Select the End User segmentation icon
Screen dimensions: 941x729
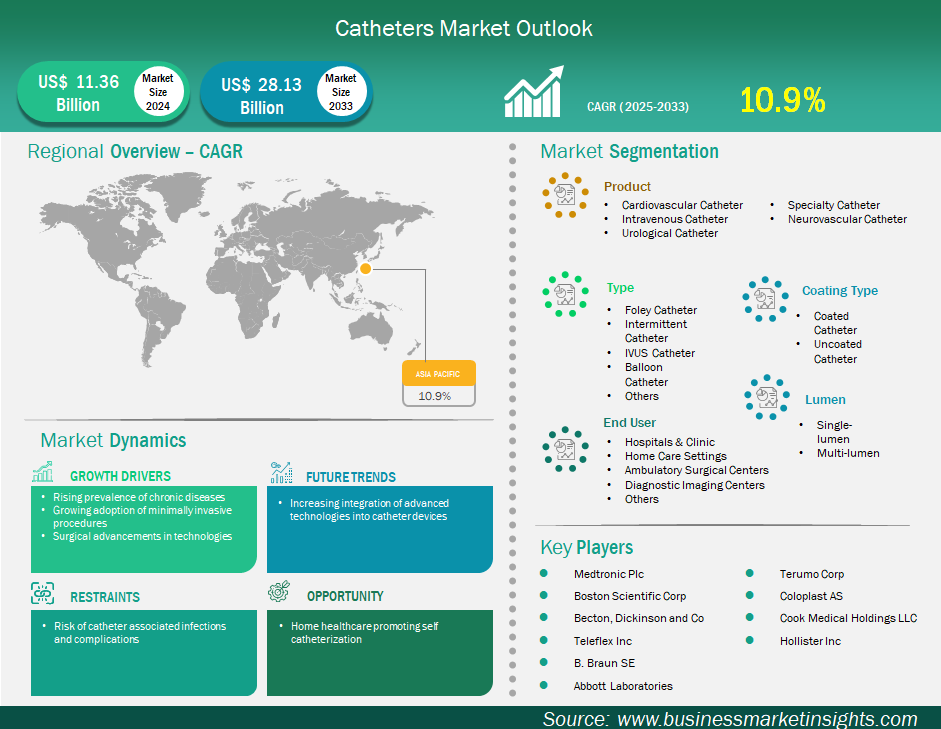tap(565, 449)
